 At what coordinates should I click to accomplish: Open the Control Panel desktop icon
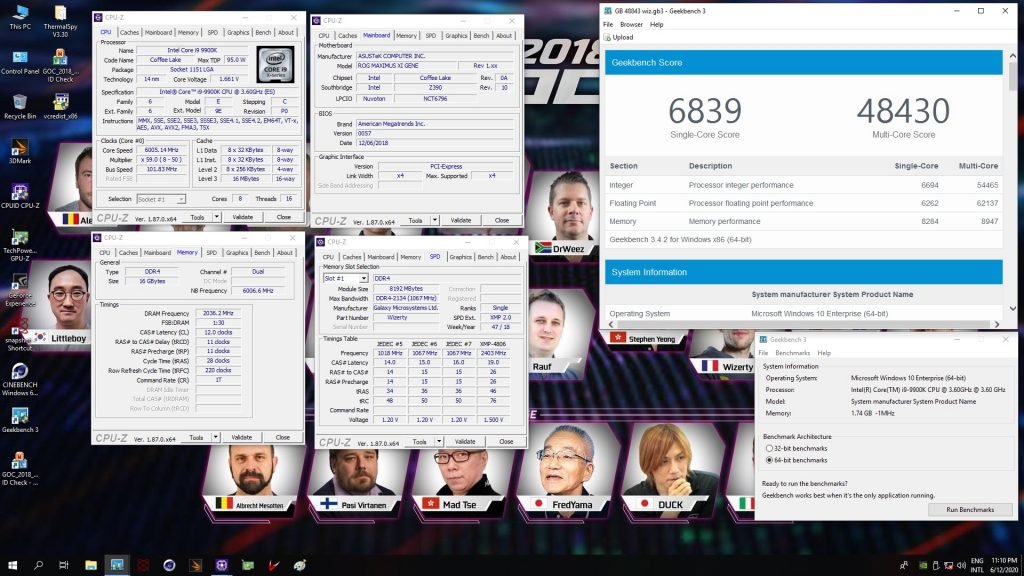point(20,62)
